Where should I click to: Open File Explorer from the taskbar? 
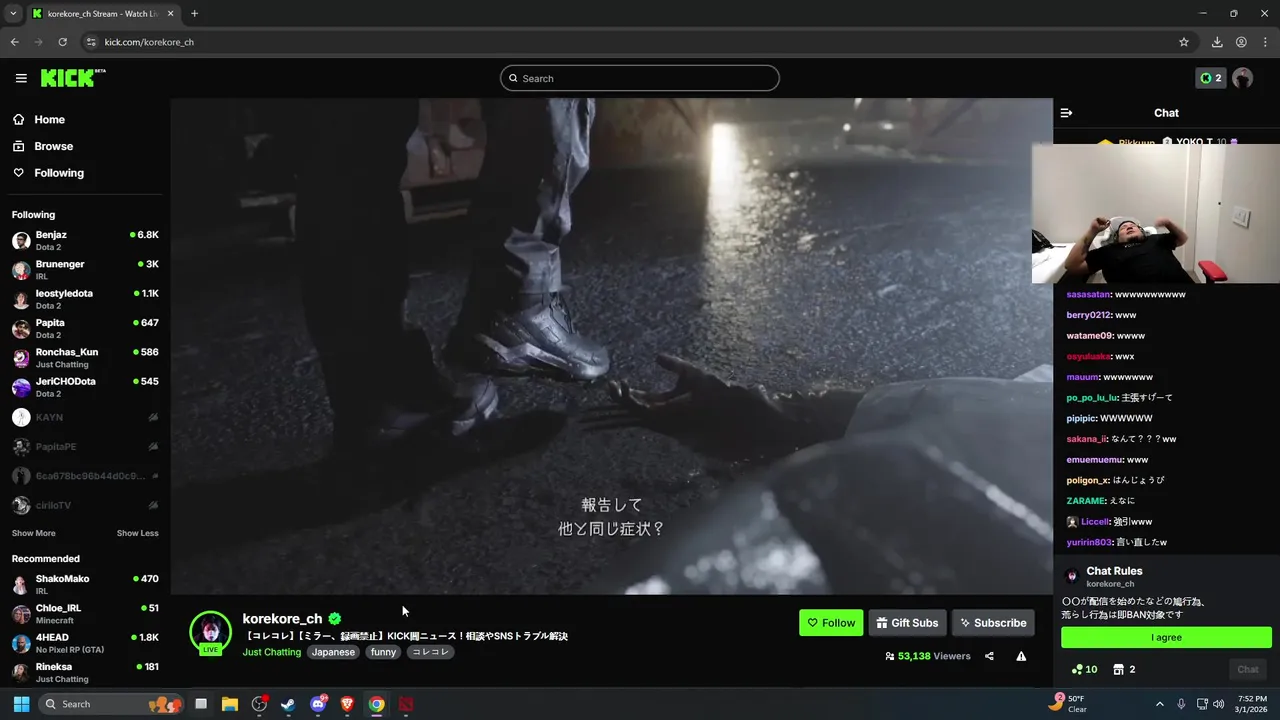pos(230,704)
